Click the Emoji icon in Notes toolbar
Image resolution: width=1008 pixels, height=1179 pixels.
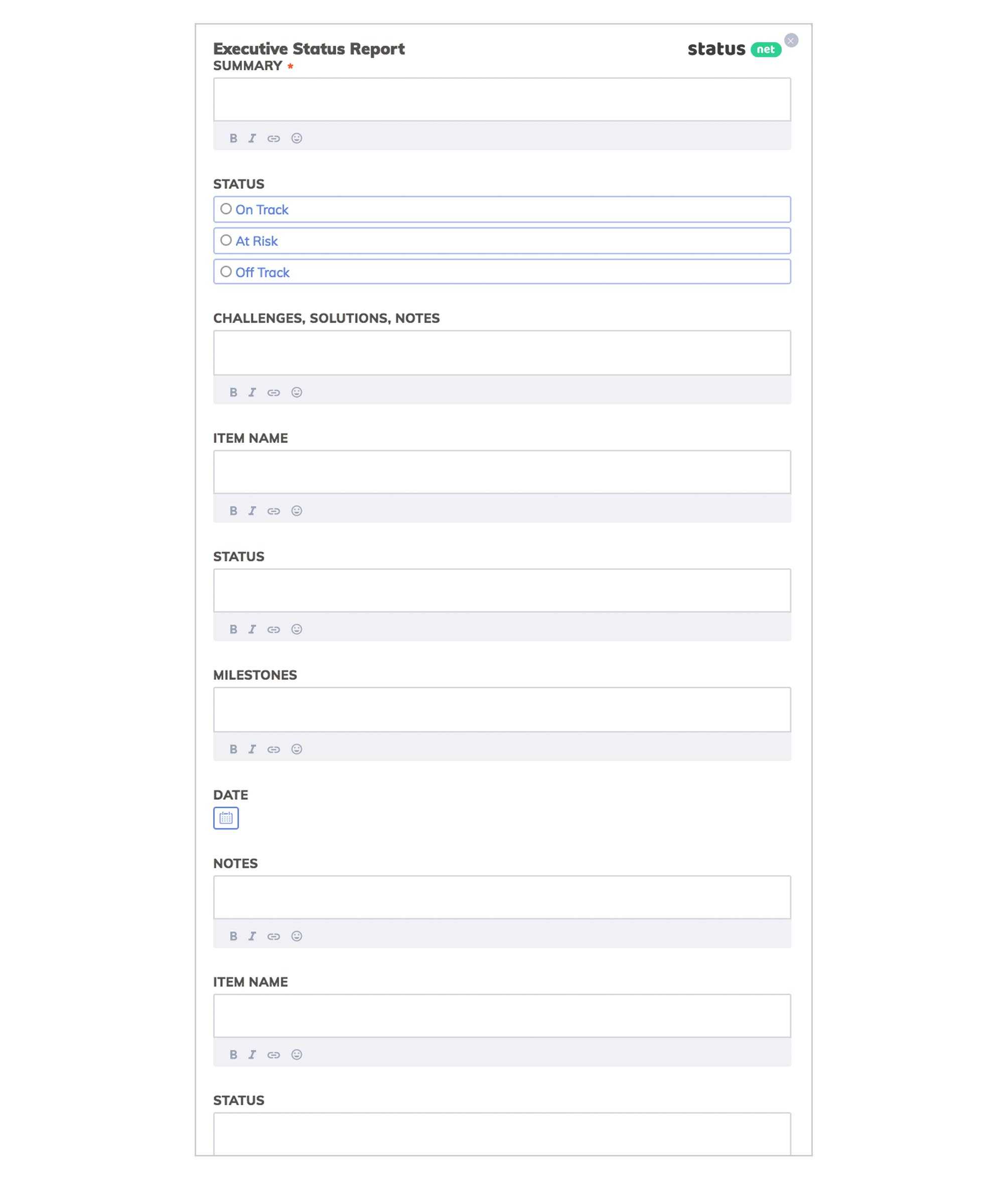click(296, 936)
